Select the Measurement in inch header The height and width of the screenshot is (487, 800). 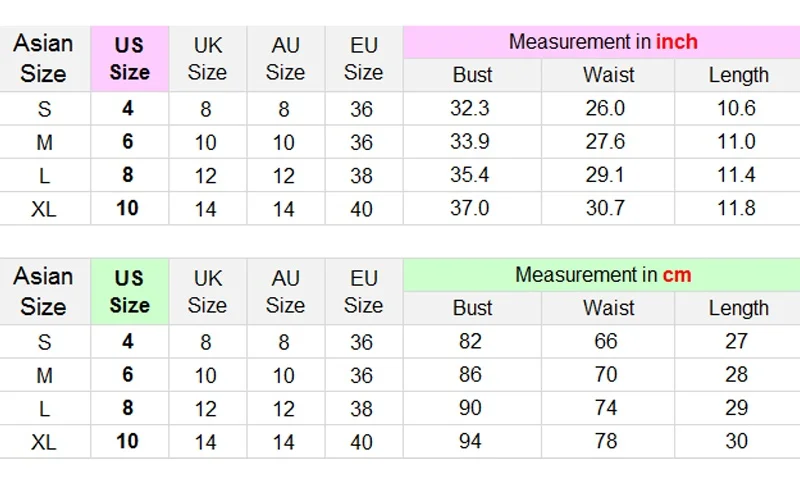pos(602,42)
